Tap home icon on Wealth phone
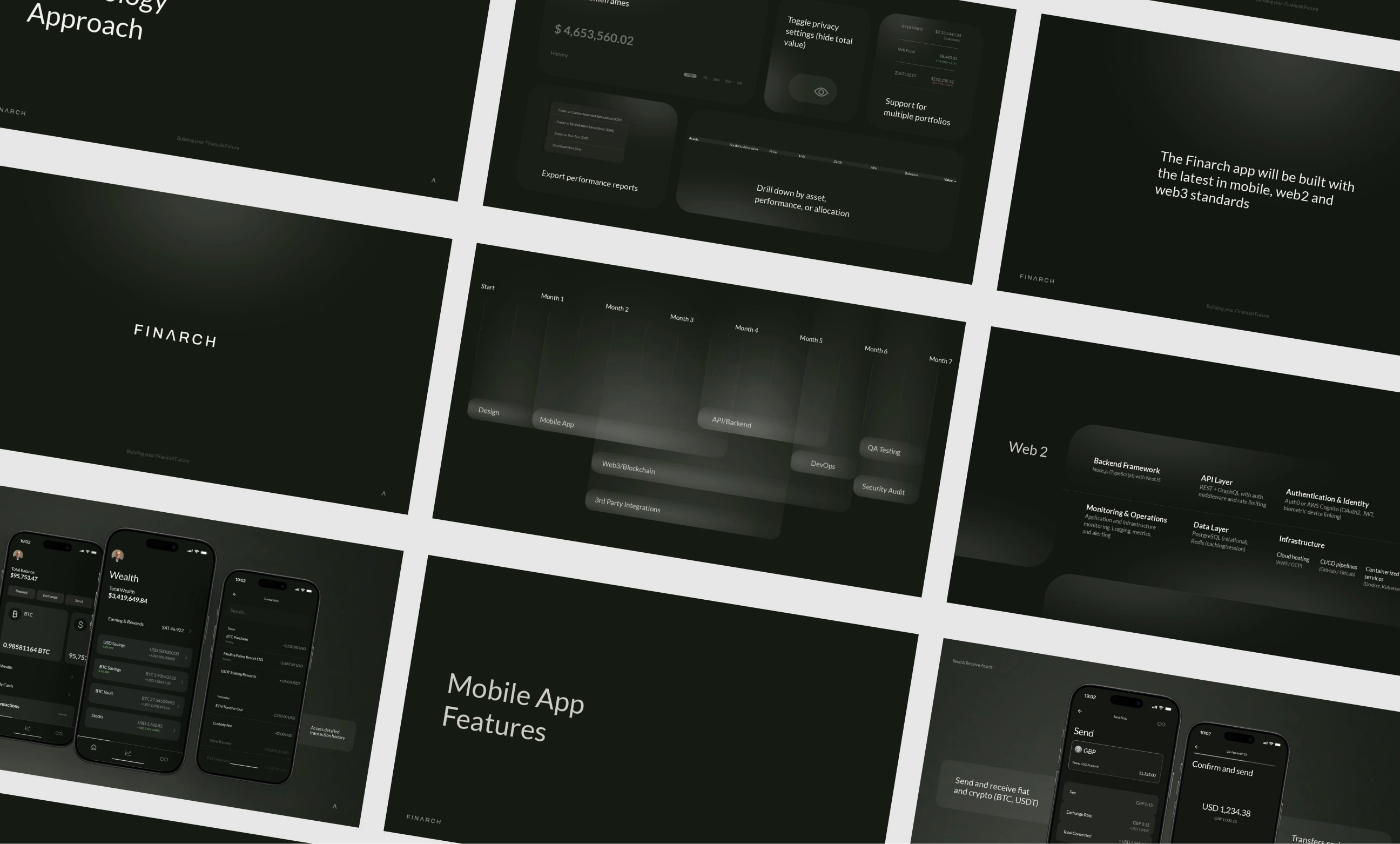1400x844 pixels. tap(93, 747)
